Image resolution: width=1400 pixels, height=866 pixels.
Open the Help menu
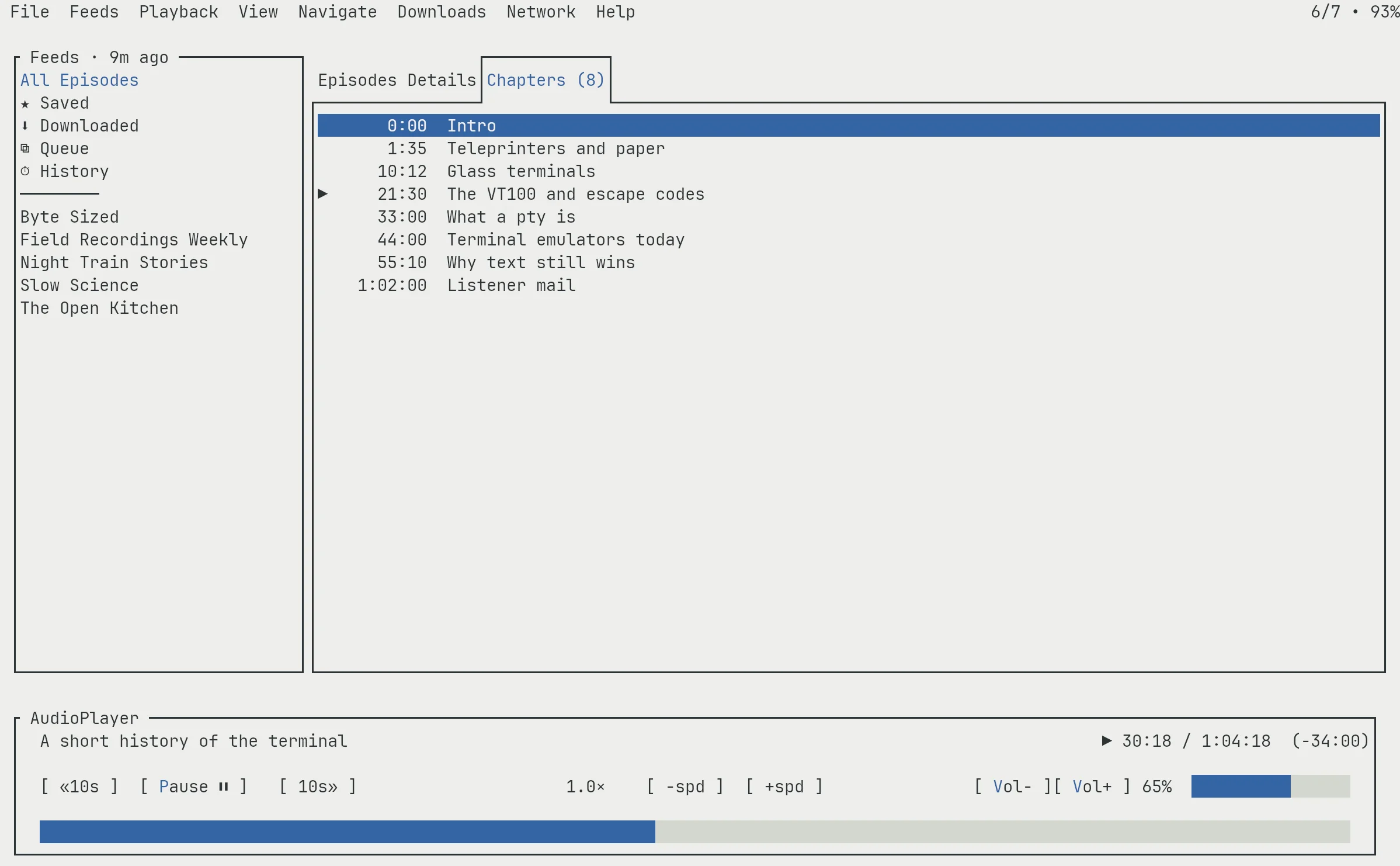pyautogui.click(x=616, y=12)
